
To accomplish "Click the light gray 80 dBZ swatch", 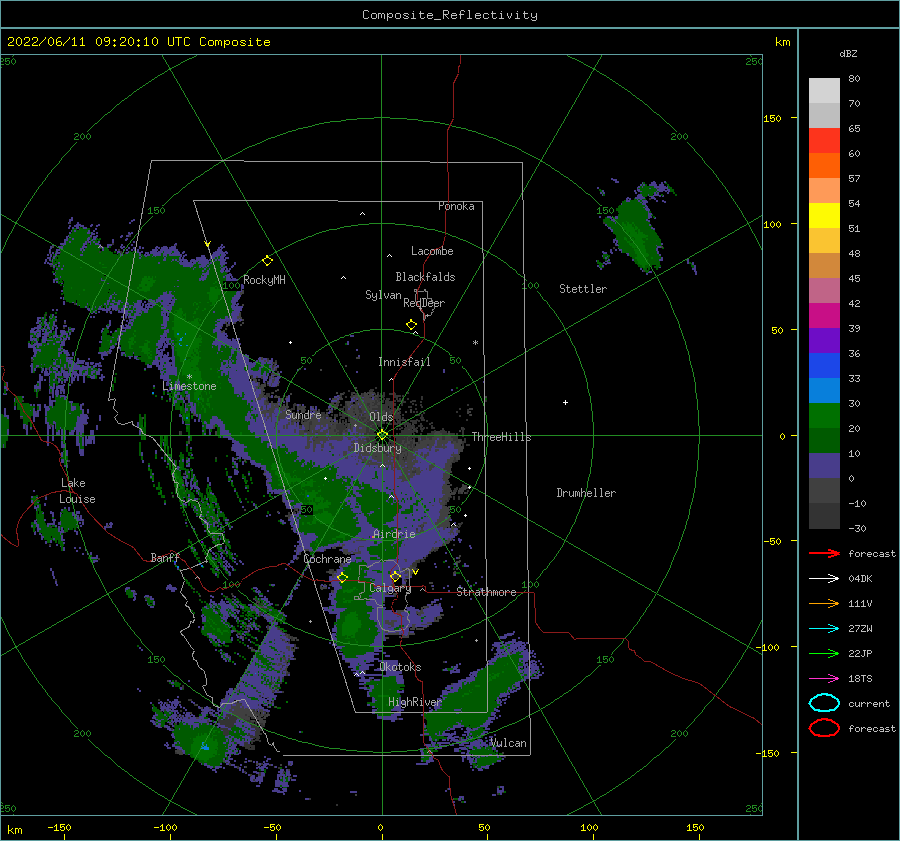I will click(x=824, y=91).
